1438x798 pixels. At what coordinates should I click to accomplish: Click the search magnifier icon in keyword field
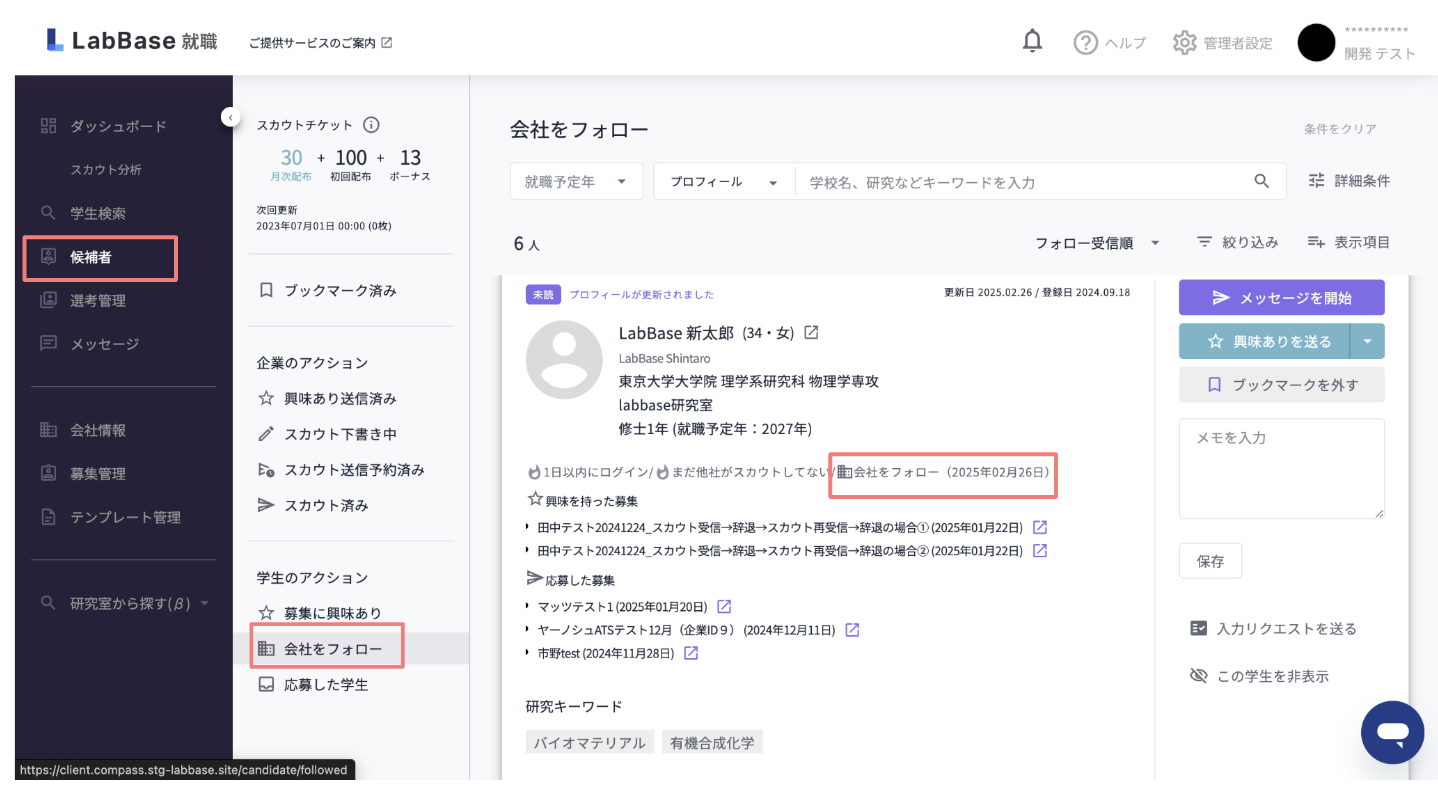tap(1262, 181)
